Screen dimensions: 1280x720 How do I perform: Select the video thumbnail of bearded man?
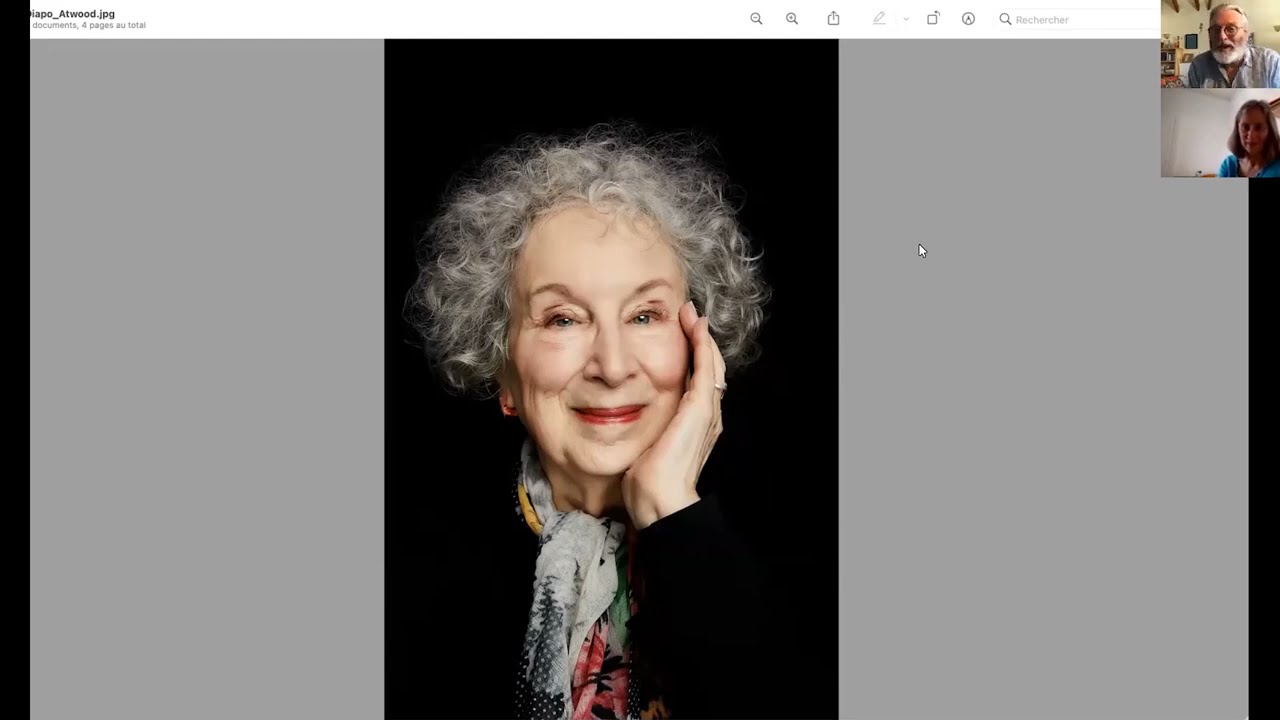[1220, 45]
